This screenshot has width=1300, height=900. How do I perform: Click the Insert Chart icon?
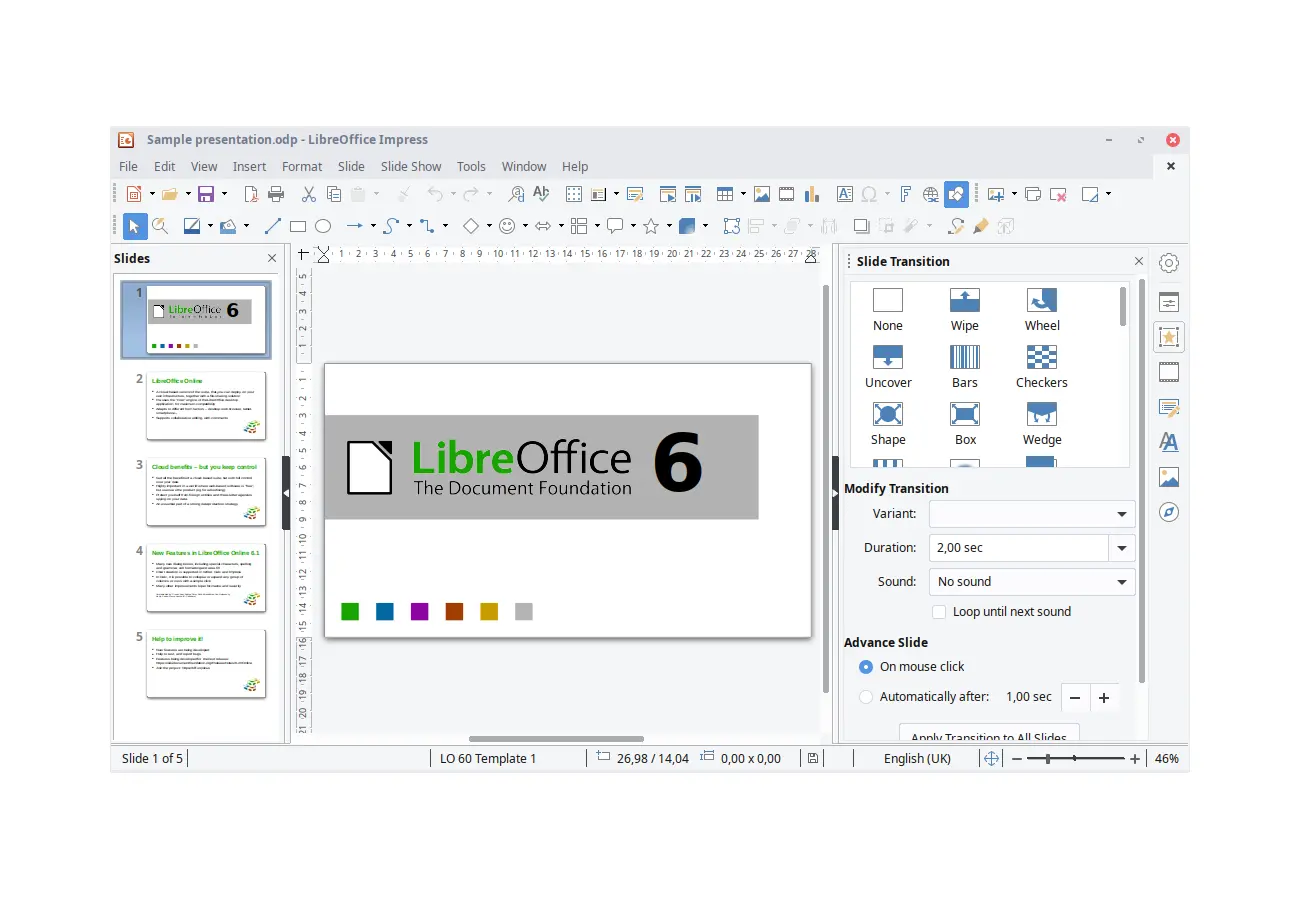click(x=812, y=194)
